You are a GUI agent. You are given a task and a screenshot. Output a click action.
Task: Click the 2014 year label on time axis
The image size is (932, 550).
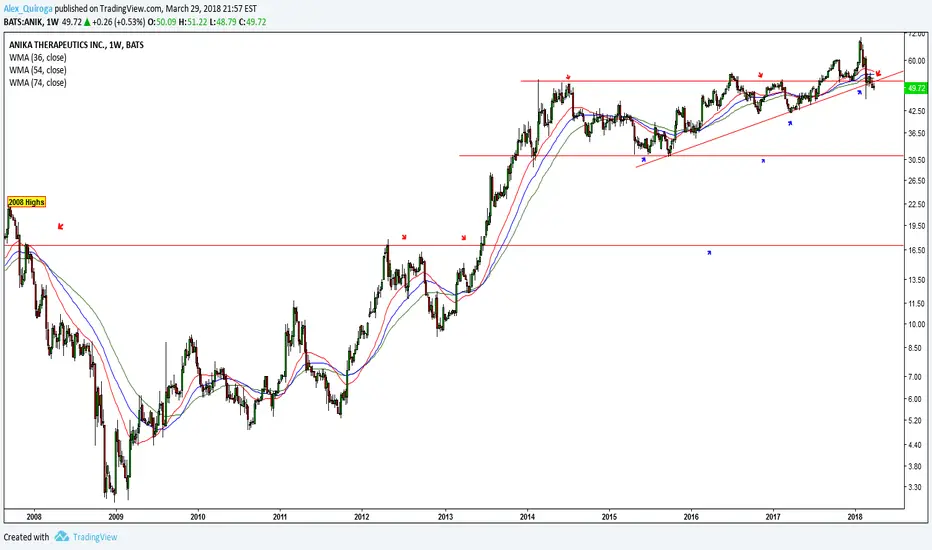pos(527,517)
